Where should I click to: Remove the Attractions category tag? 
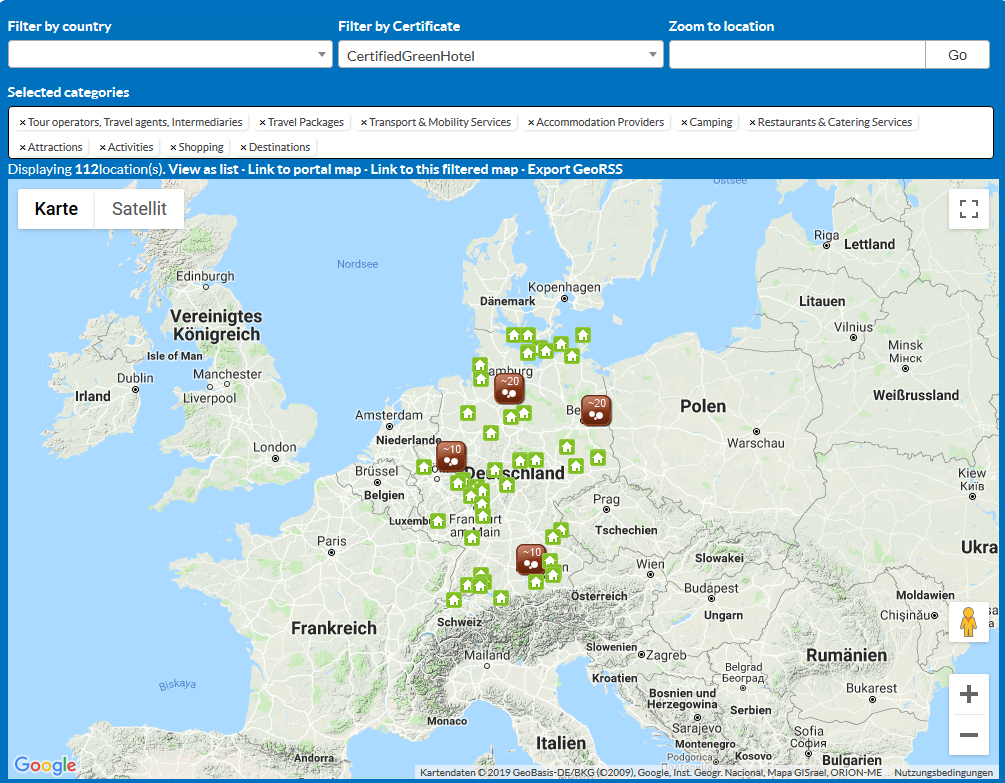(22, 147)
